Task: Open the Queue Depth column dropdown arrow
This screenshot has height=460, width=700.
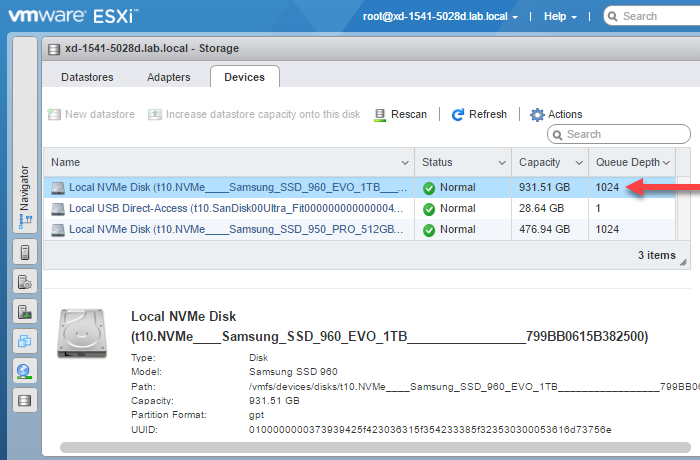Action: [666, 163]
